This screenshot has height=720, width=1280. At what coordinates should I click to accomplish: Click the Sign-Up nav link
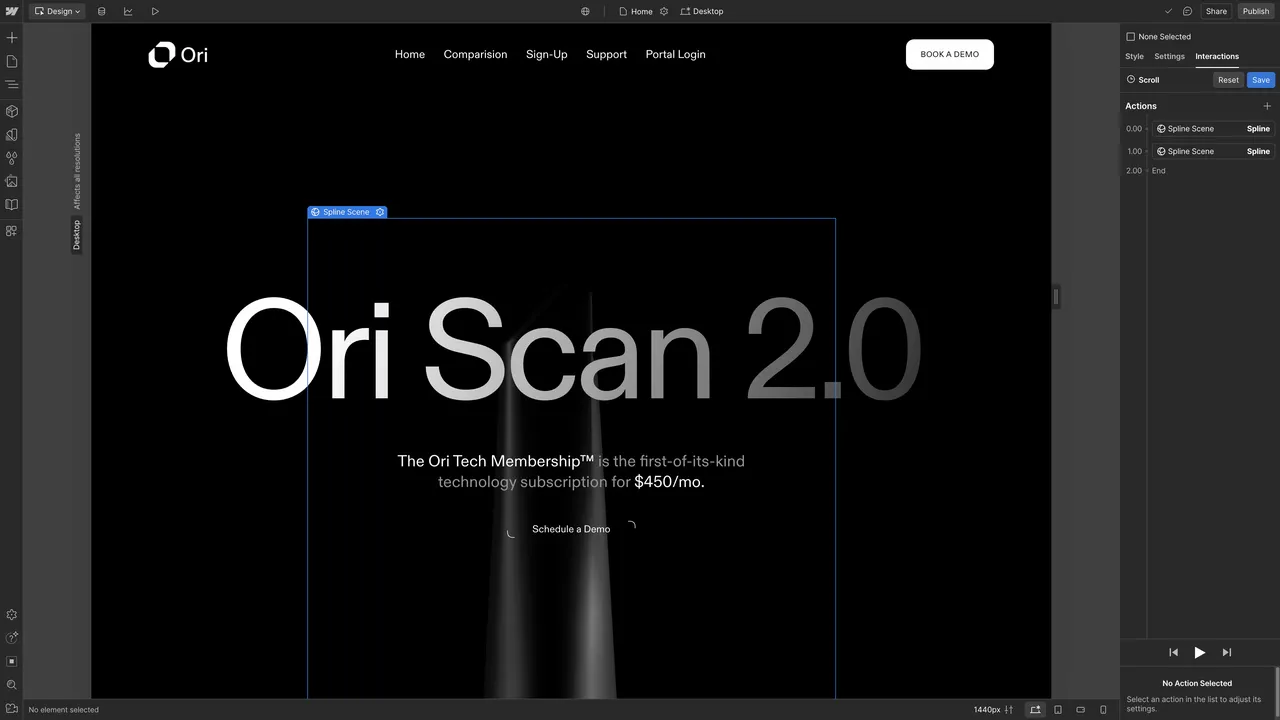point(547,54)
